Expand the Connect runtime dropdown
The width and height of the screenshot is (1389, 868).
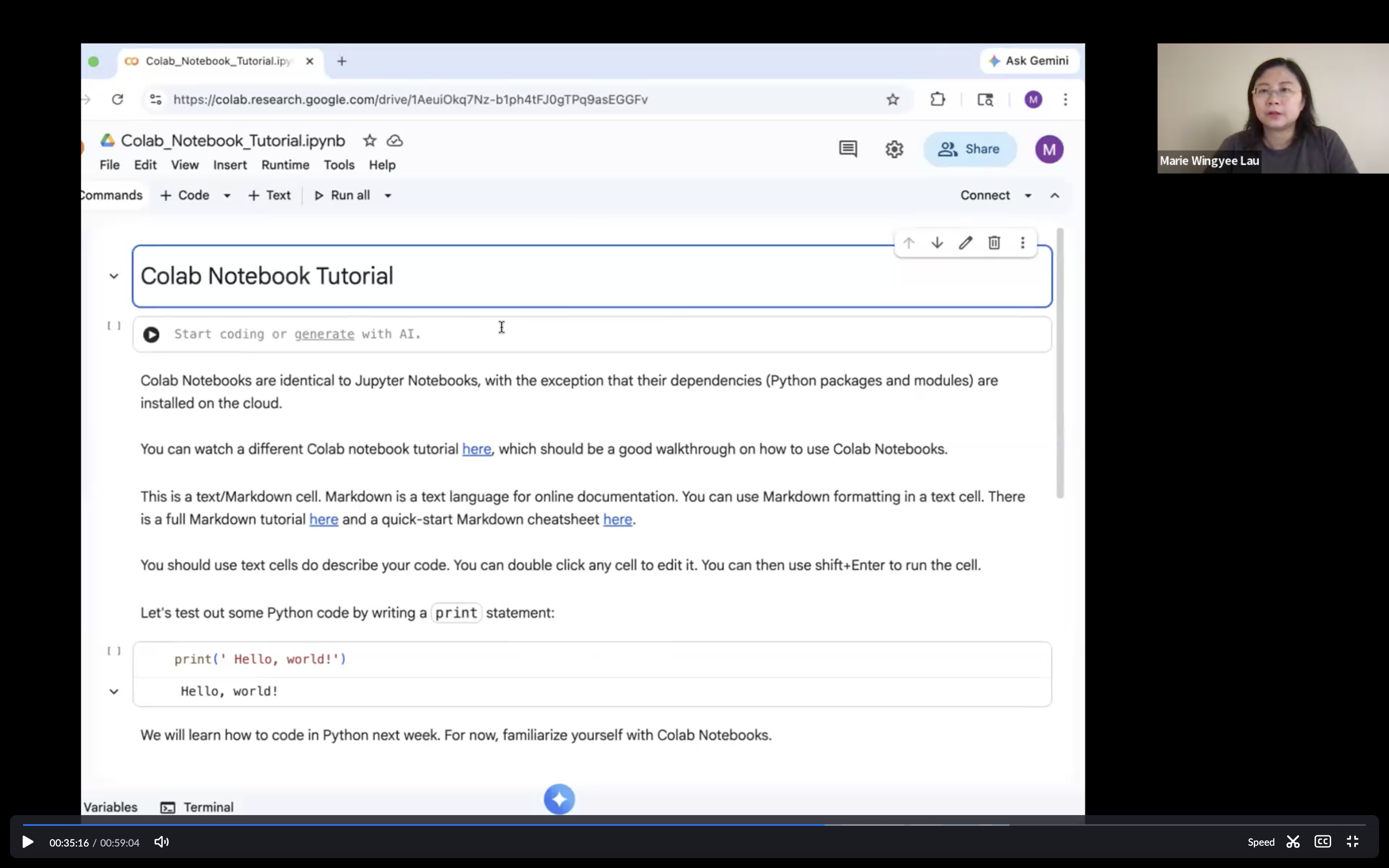coord(1027,196)
